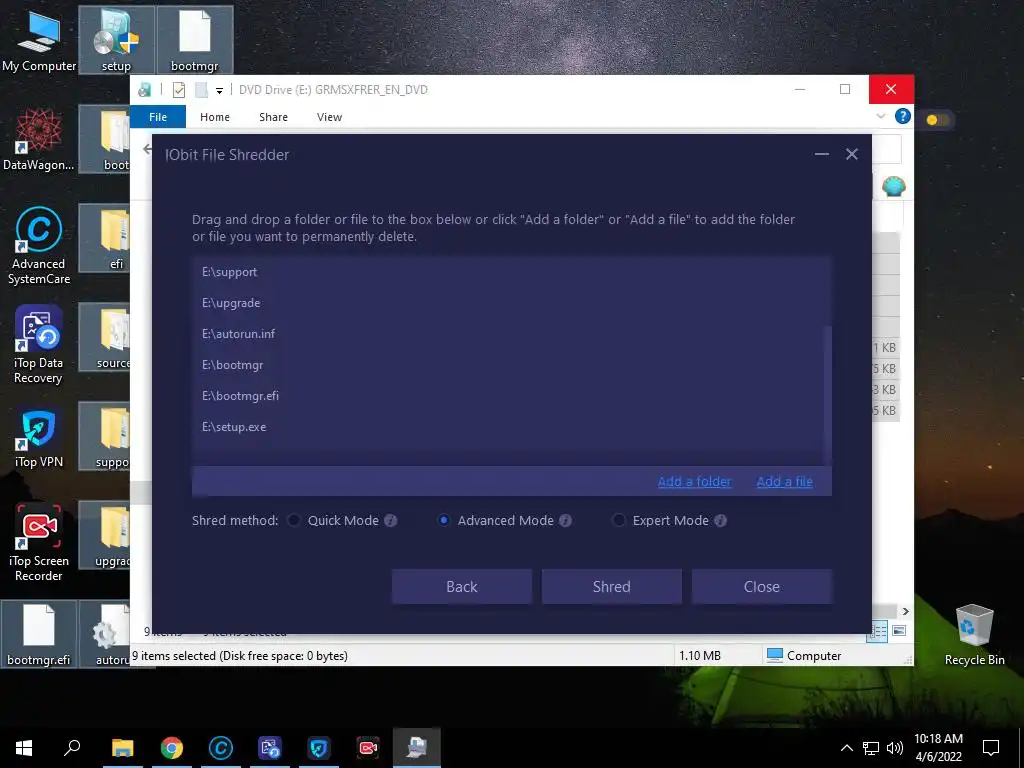Click Explorer horizontal scrollbar right arrow
The image size is (1024, 768).
pyautogui.click(x=905, y=611)
